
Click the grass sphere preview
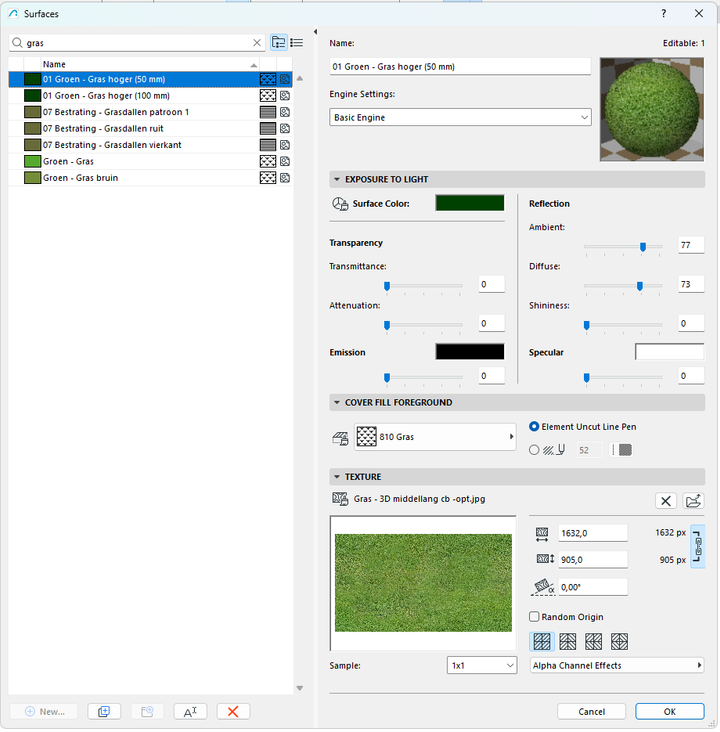pyautogui.click(x=652, y=110)
